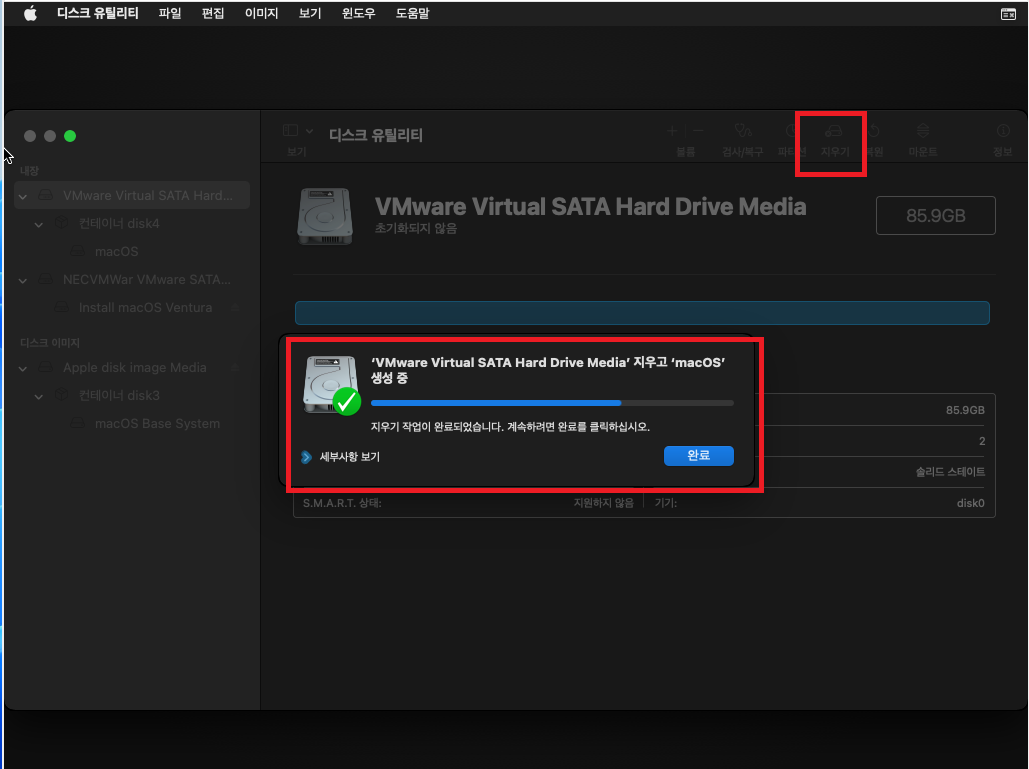This screenshot has width=1029, height=769.
Task: Select the macOS volume in sidebar
Action: [117, 251]
